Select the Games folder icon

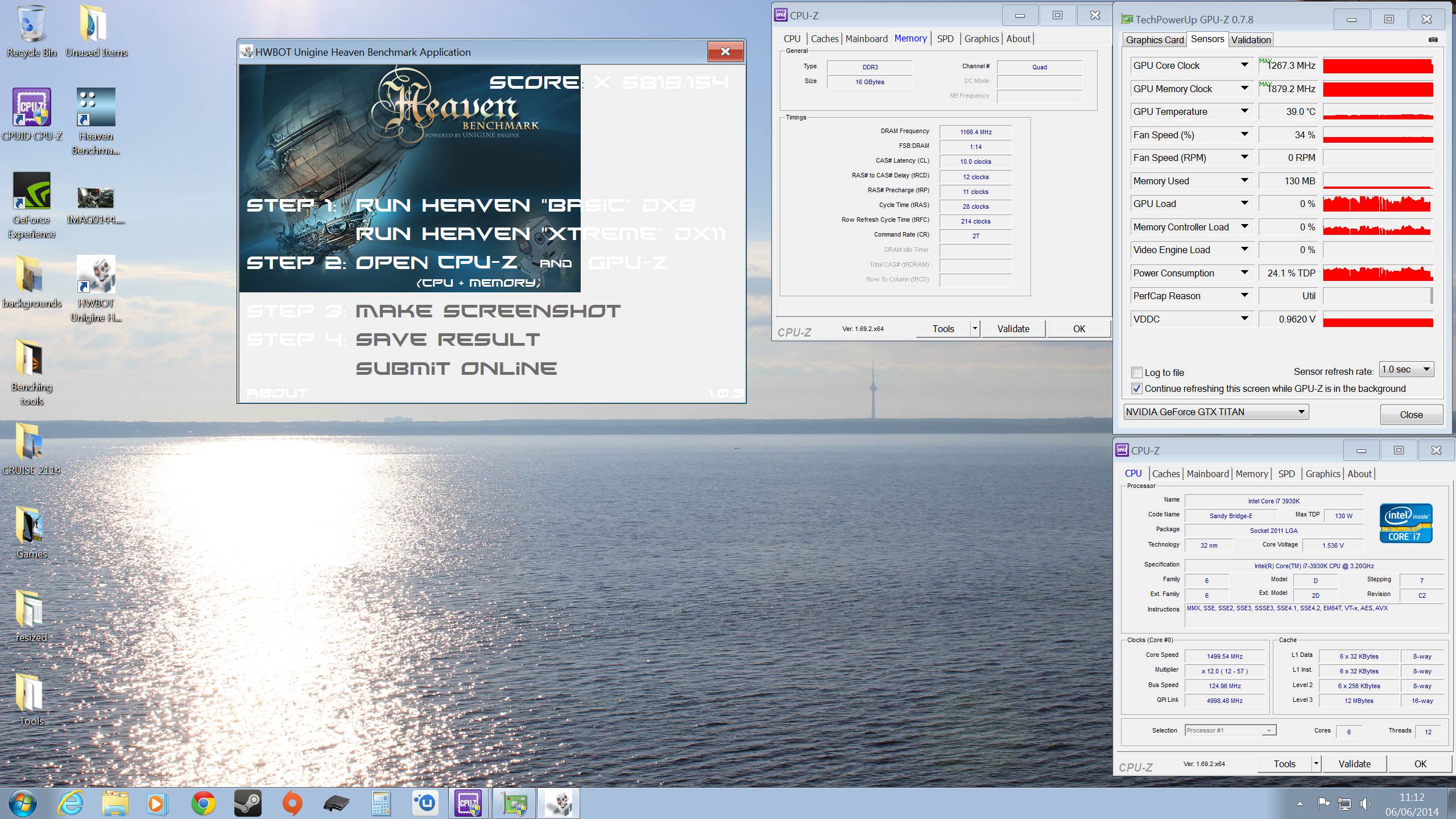32,532
